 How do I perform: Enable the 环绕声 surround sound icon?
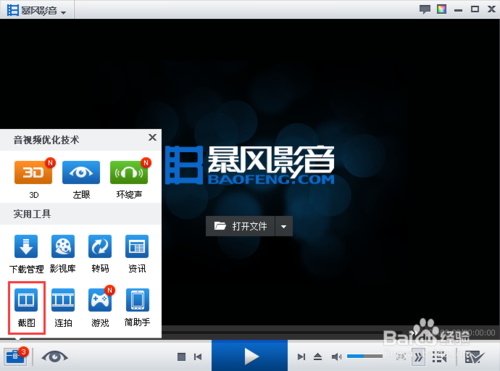tap(129, 172)
